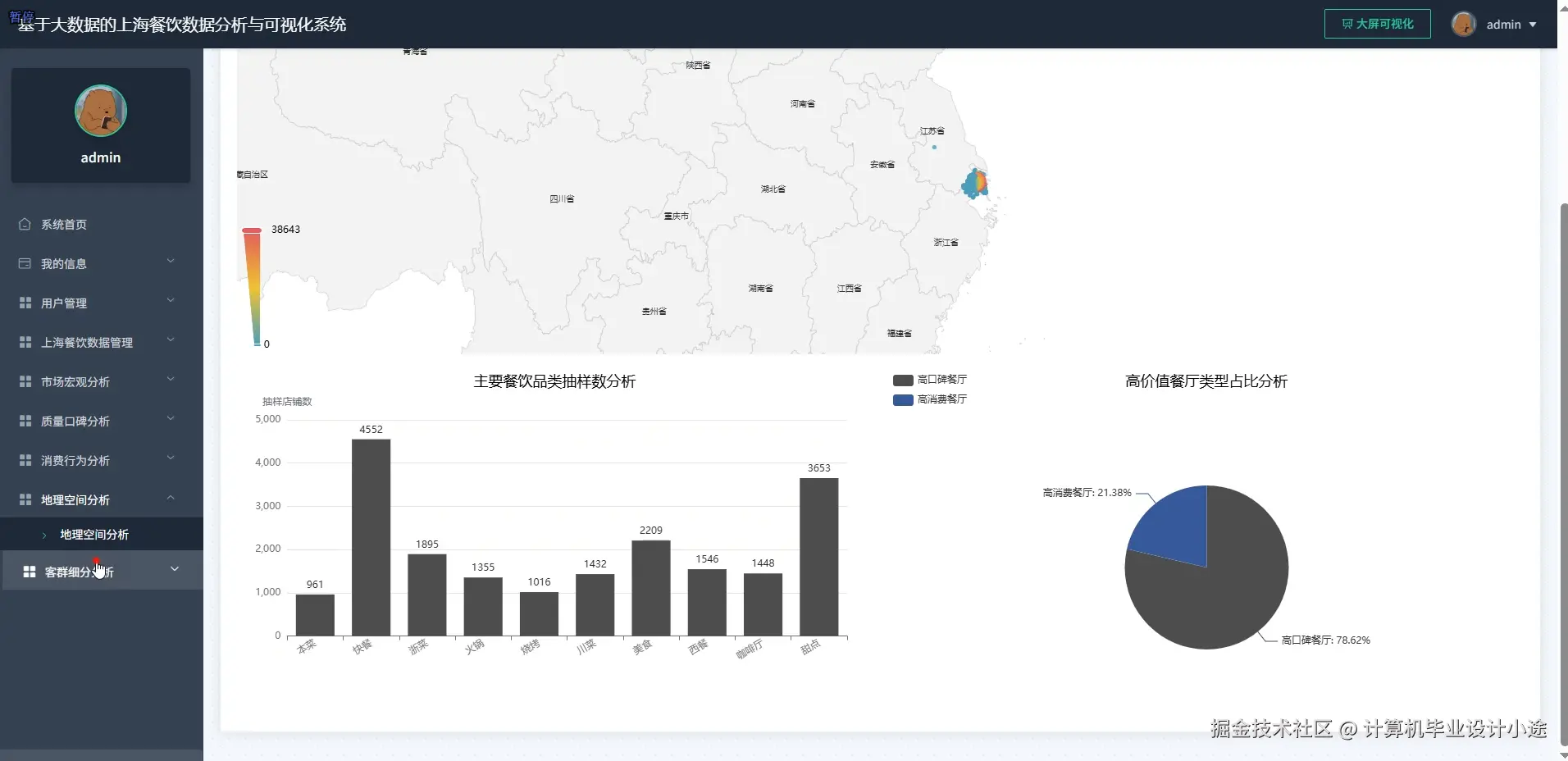This screenshot has height=761, width=1568.
Task: Click the 38643 scale maximum value
Action: point(285,230)
